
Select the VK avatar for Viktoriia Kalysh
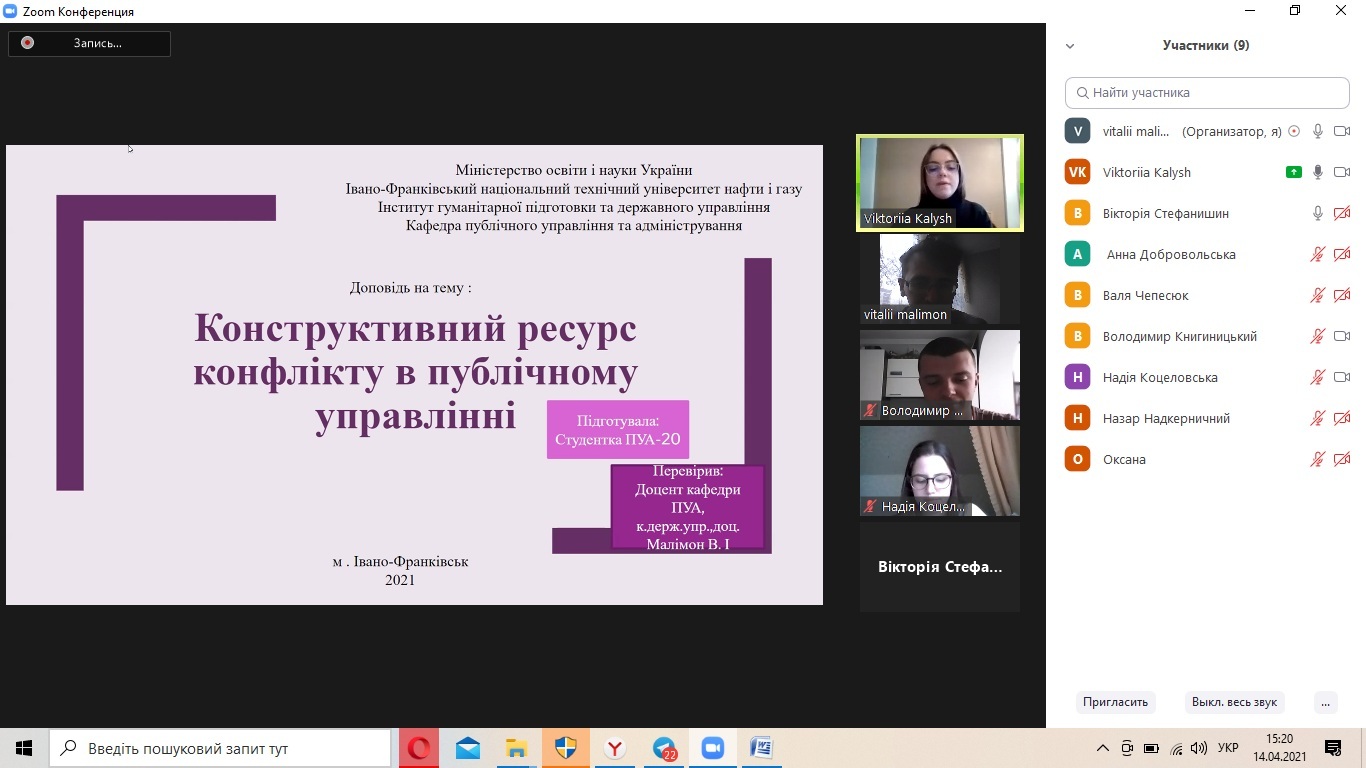pyautogui.click(x=1077, y=172)
